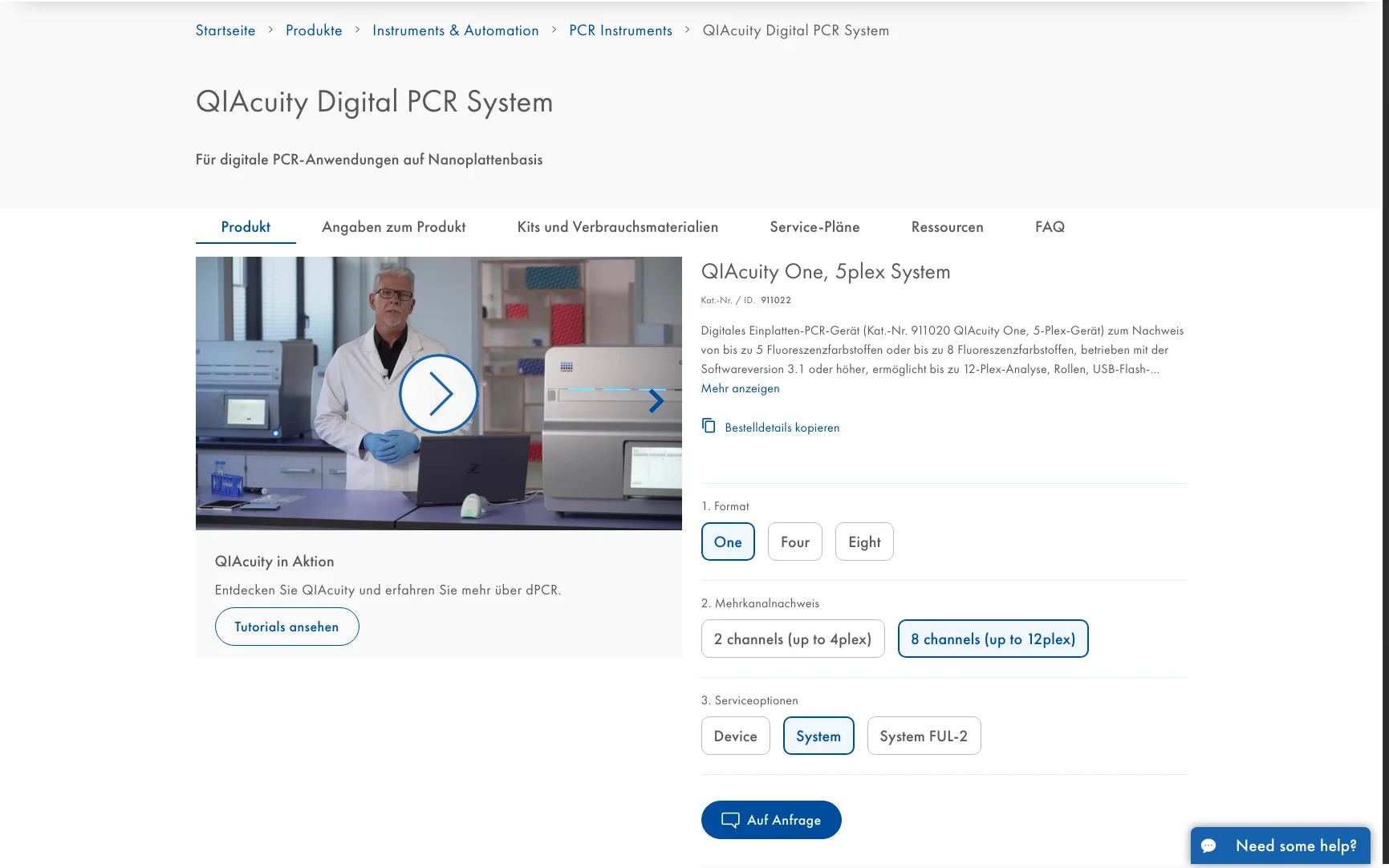Viewport: 1389px width, 868px height.
Task: Expand description with Mehr anzeigen
Action: 740,388
